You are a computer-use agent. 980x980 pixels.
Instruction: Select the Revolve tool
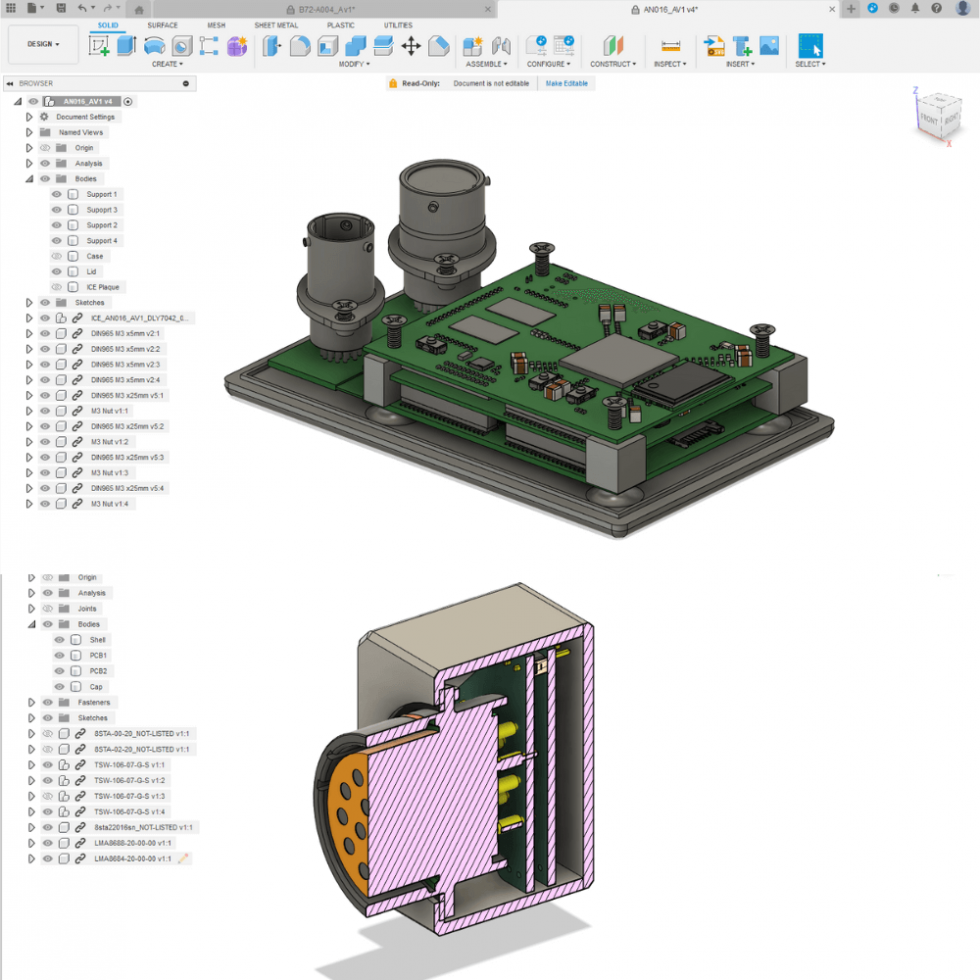152,45
